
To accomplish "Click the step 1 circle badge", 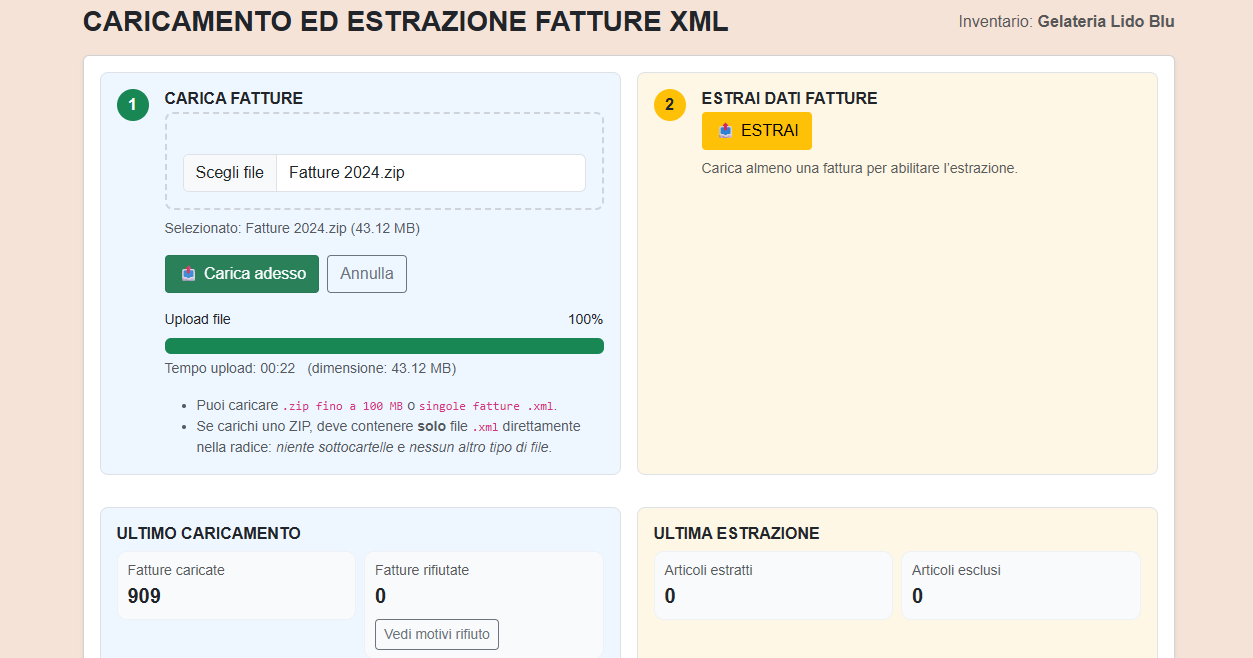I will pos(132,105).
